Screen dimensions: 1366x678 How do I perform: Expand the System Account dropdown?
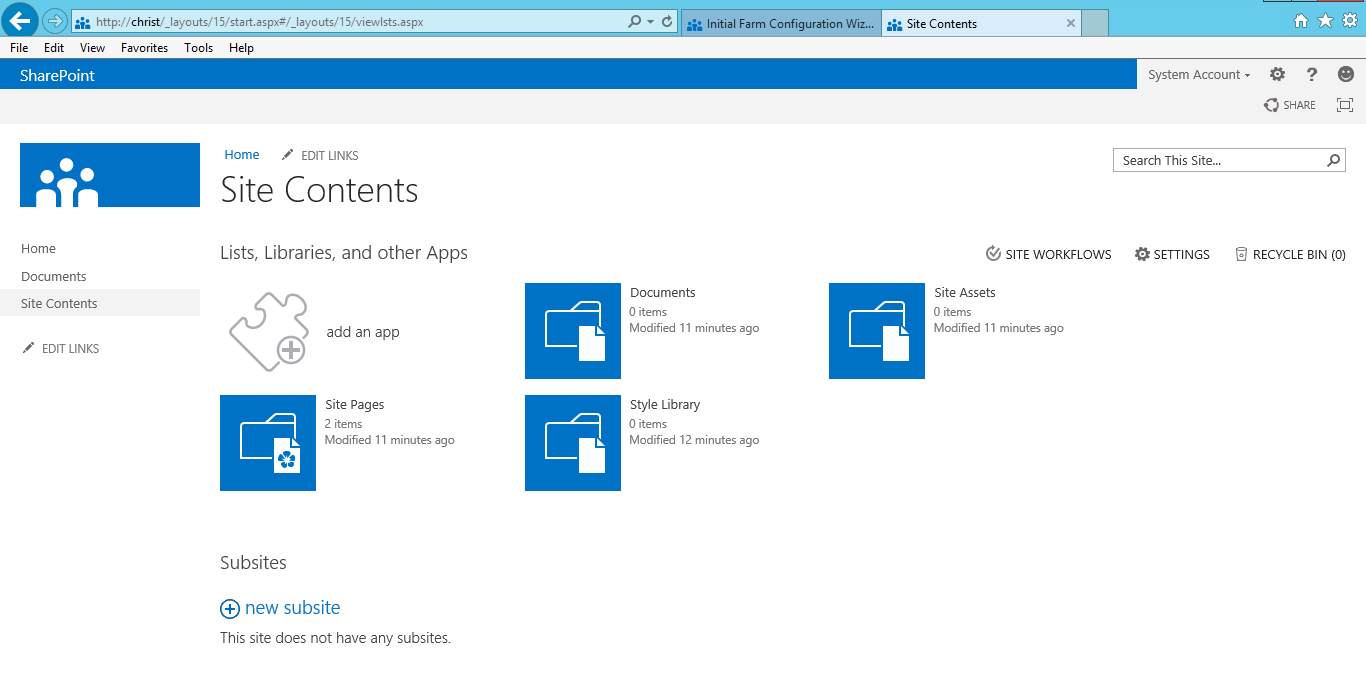(x=1199, y=75)
